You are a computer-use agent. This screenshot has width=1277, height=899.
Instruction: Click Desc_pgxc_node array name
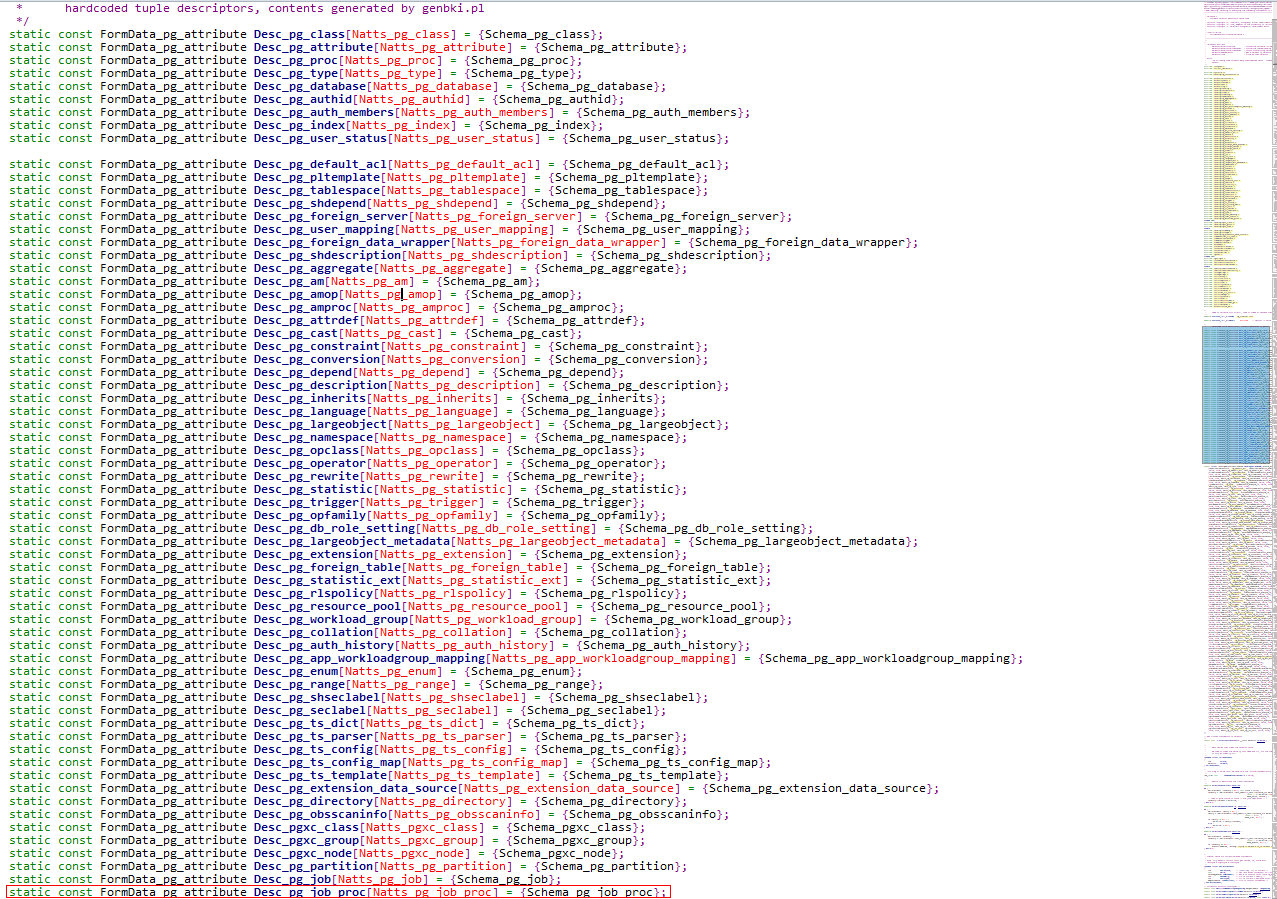point(303,853)
